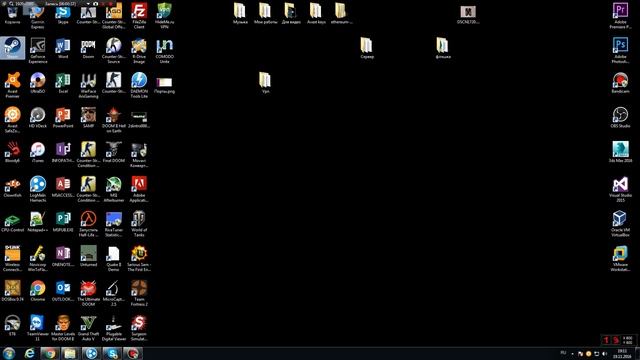Open Adobe Premiere Pro shortcut
Viewport: 640px width, 360px height.
coord(620,16)
